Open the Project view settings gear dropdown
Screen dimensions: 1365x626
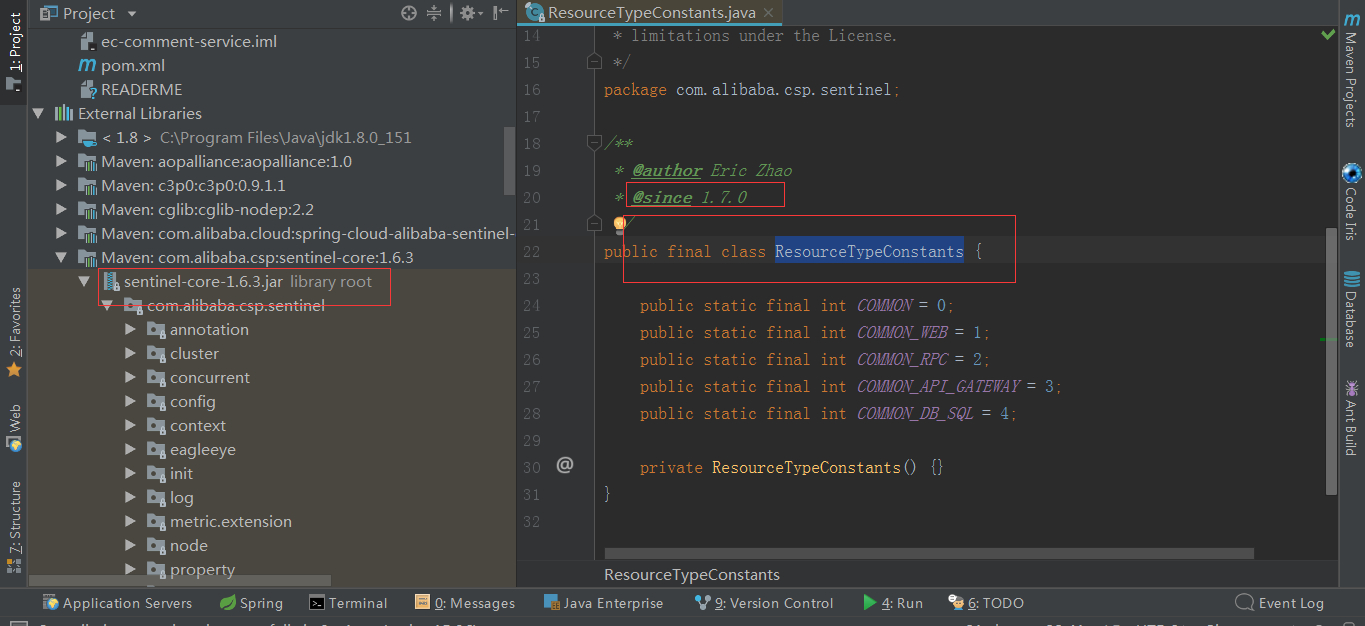tap(466, 13)
